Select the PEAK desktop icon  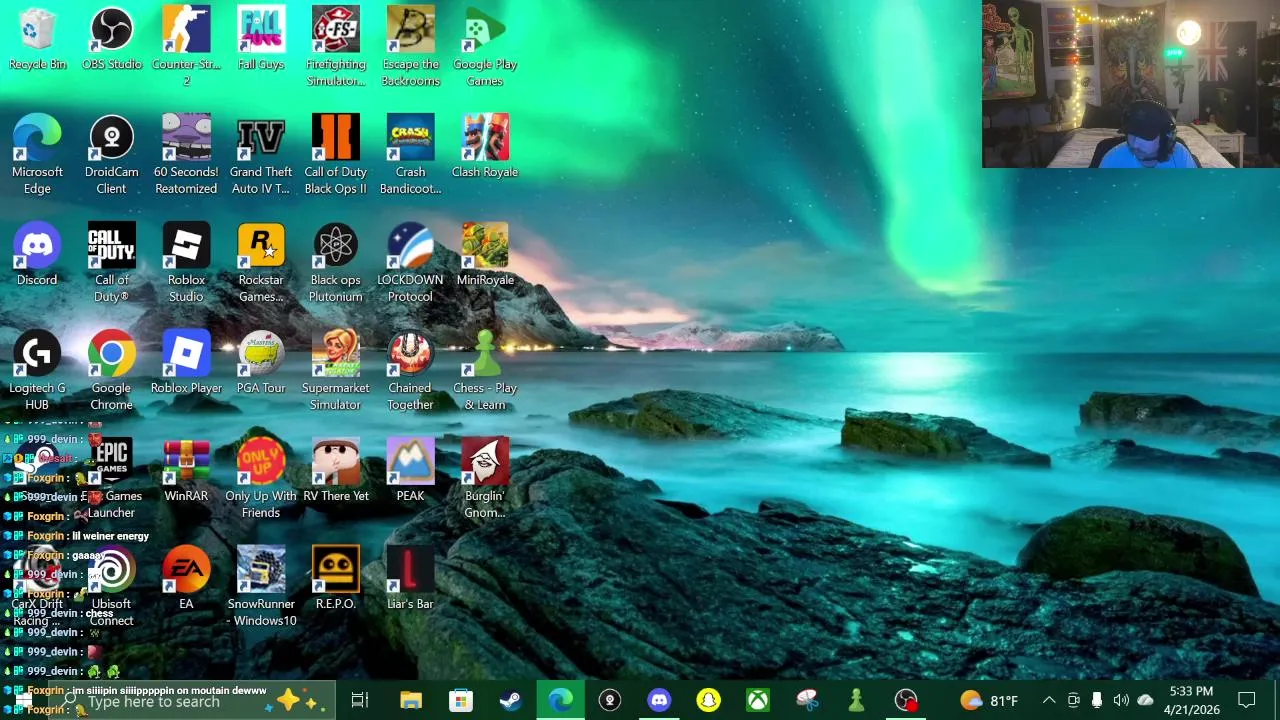point(410,472)
